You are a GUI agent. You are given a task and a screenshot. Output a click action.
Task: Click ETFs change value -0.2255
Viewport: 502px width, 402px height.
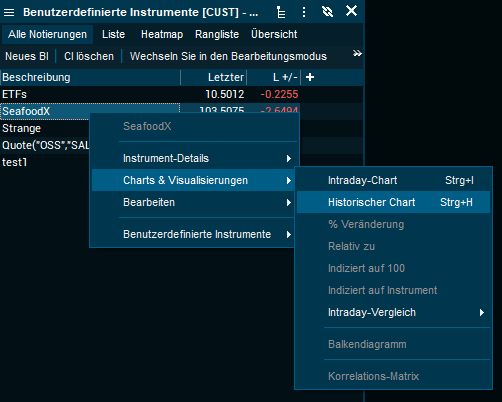click(x=279, y=94)
